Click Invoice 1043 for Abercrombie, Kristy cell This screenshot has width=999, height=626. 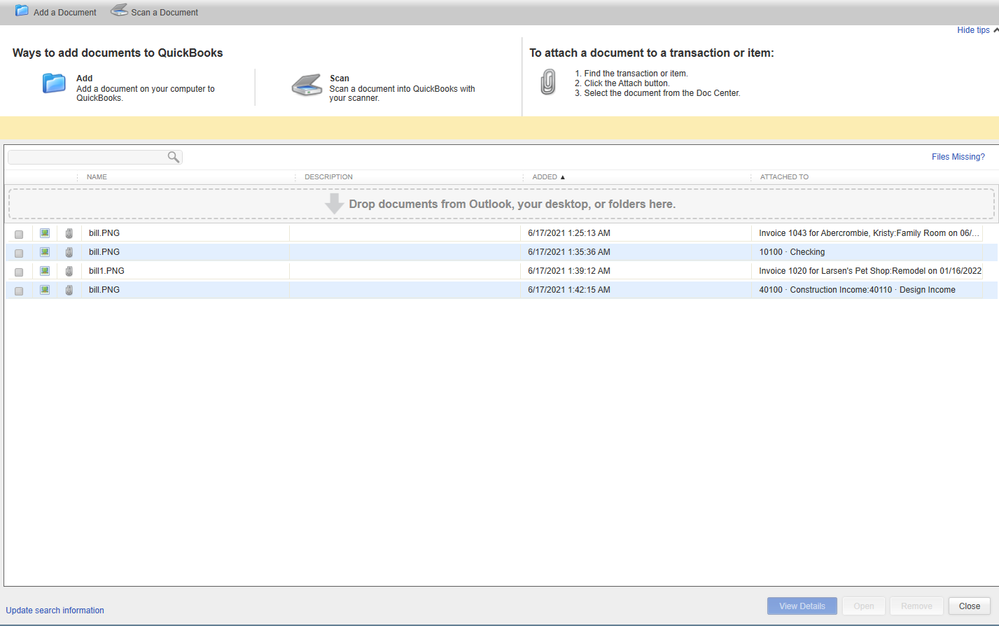click(x=869, y=233)
